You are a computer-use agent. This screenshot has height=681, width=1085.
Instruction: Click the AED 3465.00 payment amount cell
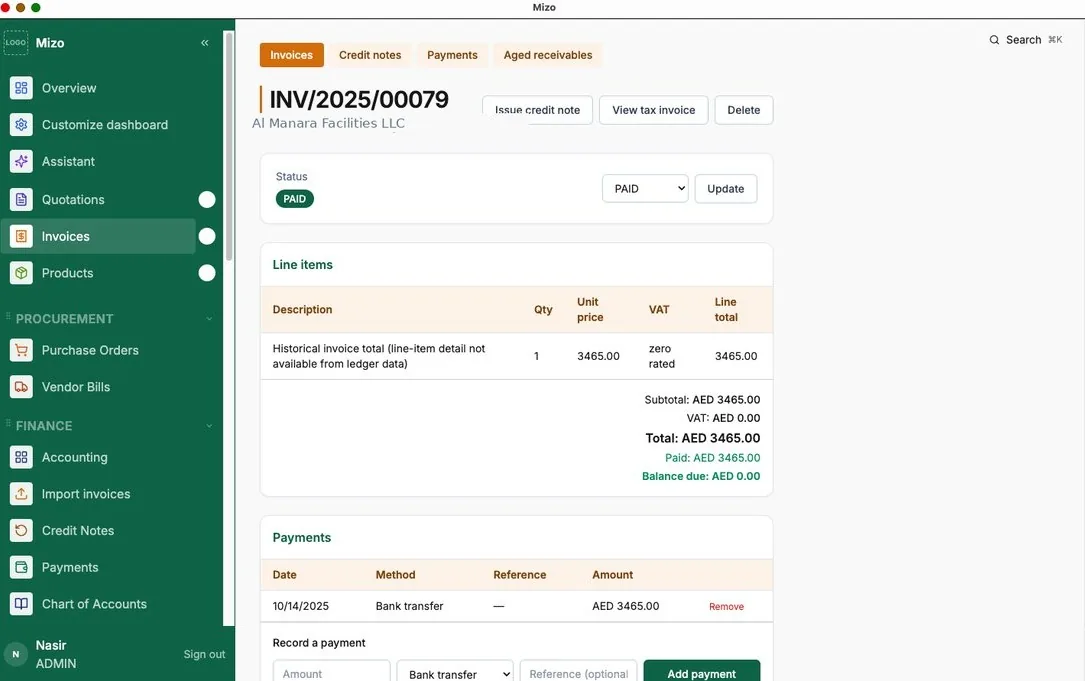[626, 606]
